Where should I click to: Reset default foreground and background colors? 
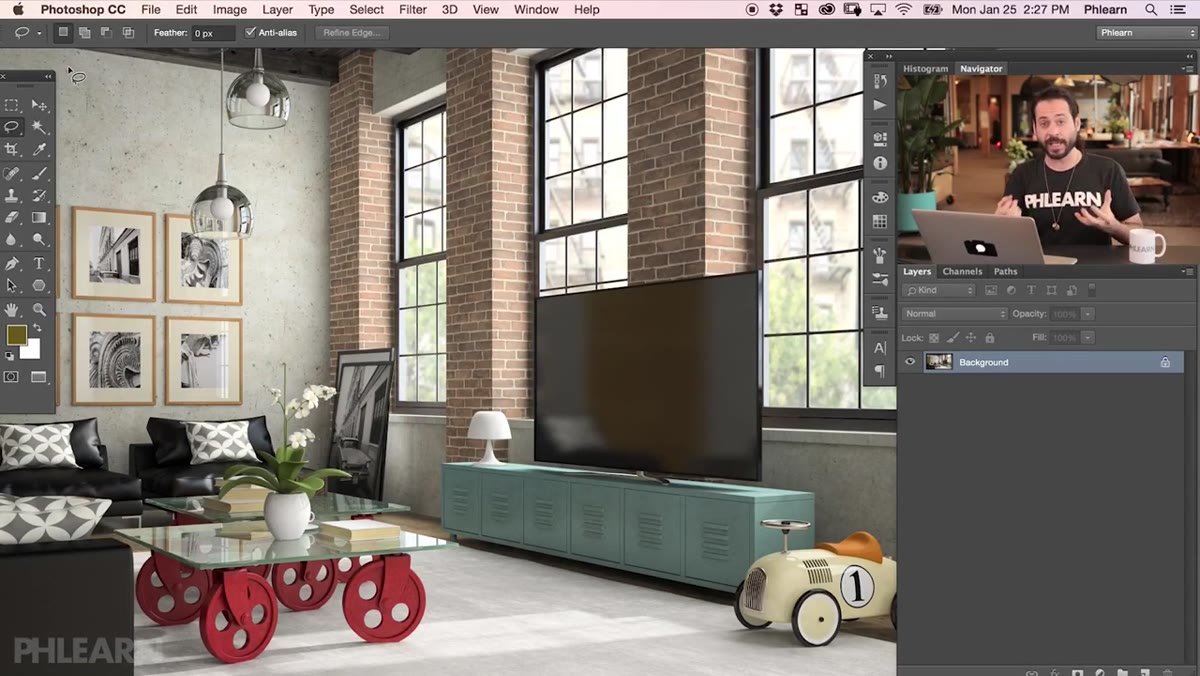(10, 355)
